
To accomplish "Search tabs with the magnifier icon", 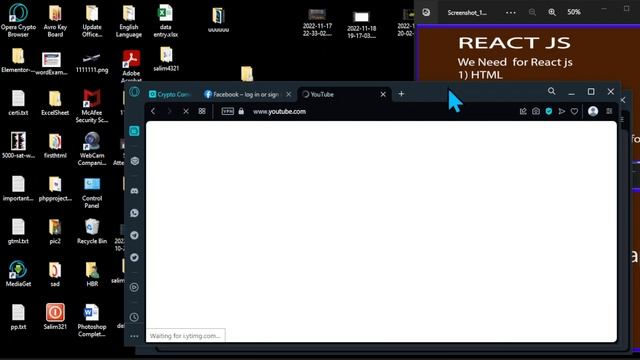I will [x=551, y=91].
